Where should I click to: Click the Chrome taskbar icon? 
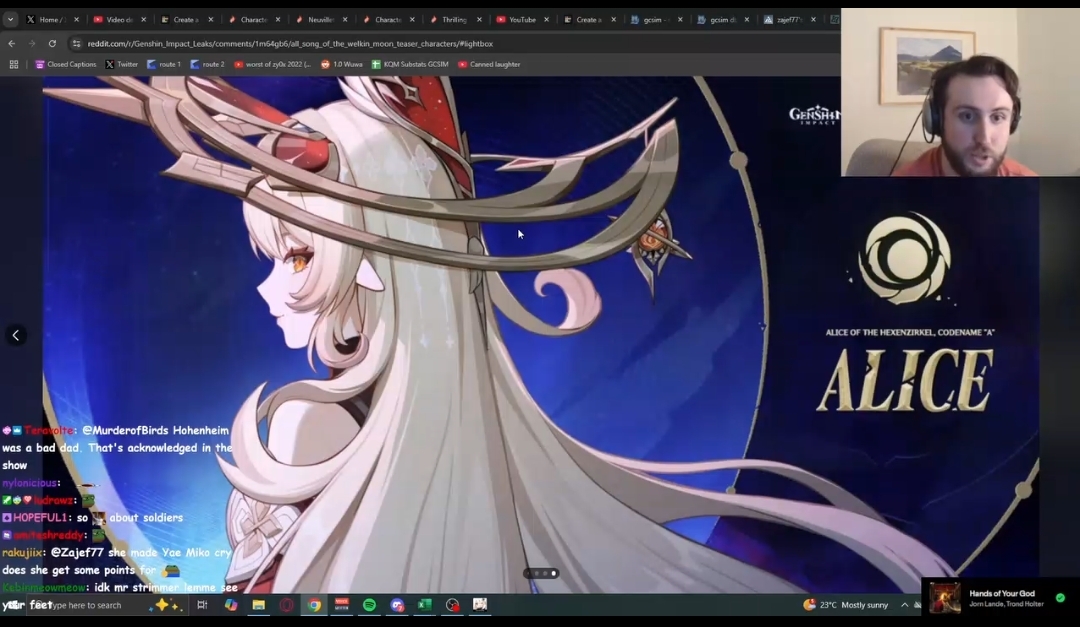click(314, 605)
